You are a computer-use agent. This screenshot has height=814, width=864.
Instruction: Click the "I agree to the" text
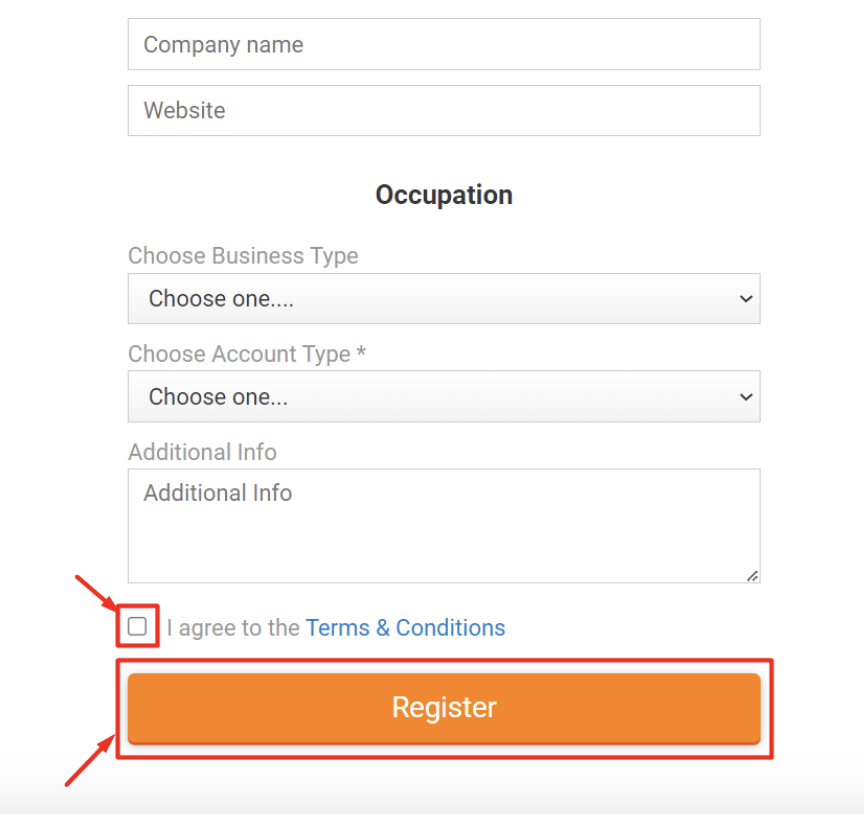233,628
